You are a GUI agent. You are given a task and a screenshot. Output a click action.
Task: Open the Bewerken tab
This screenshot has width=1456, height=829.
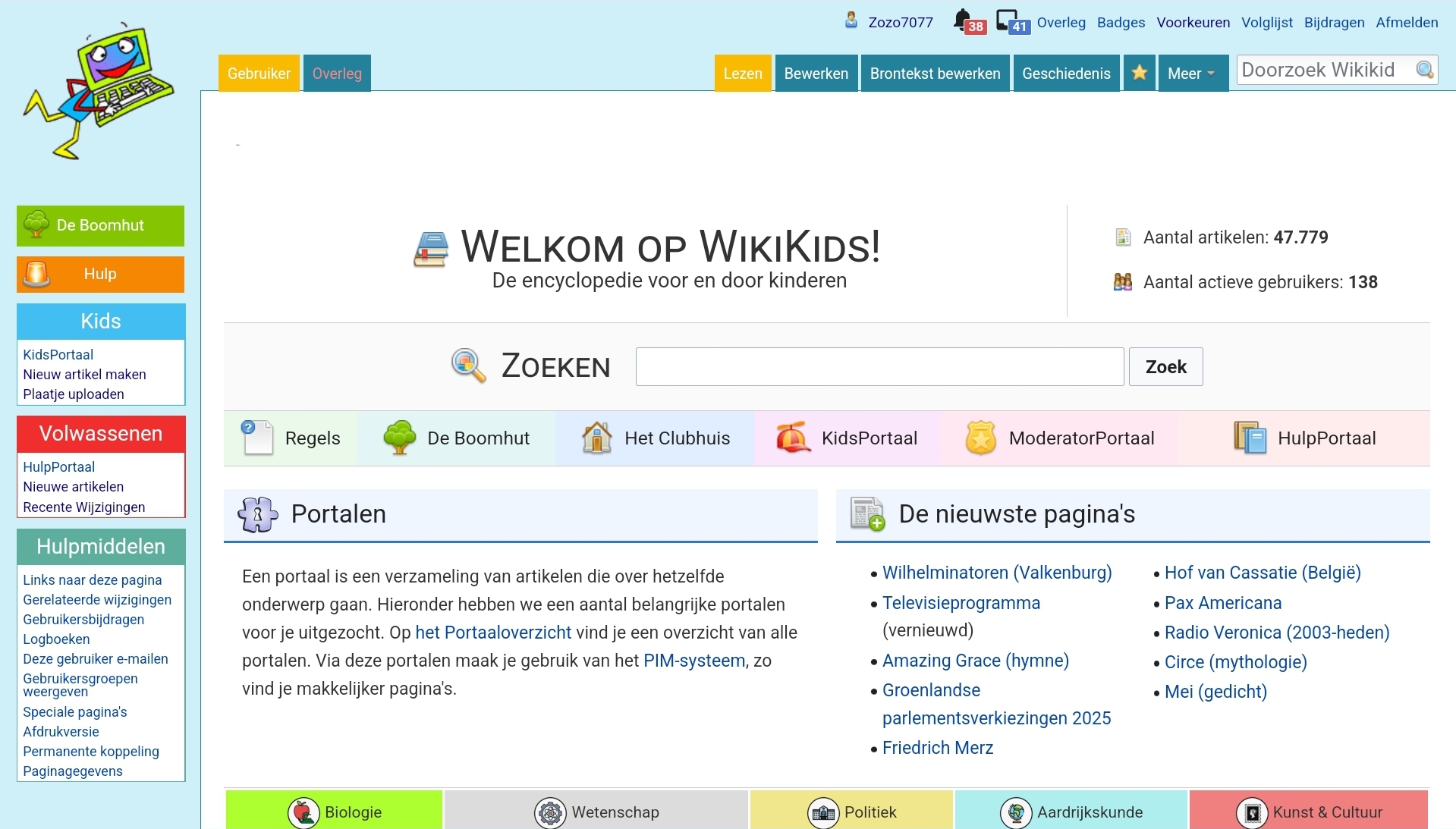tap(816, 73)
